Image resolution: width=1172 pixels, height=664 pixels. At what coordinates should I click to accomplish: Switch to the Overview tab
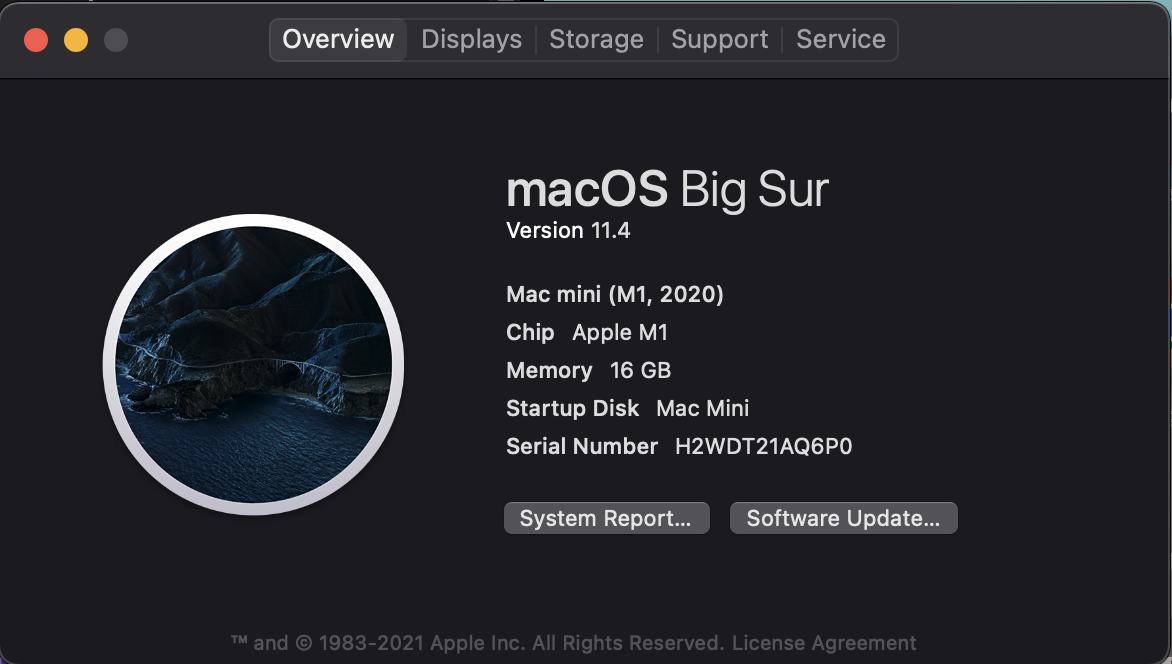(338, 40)
